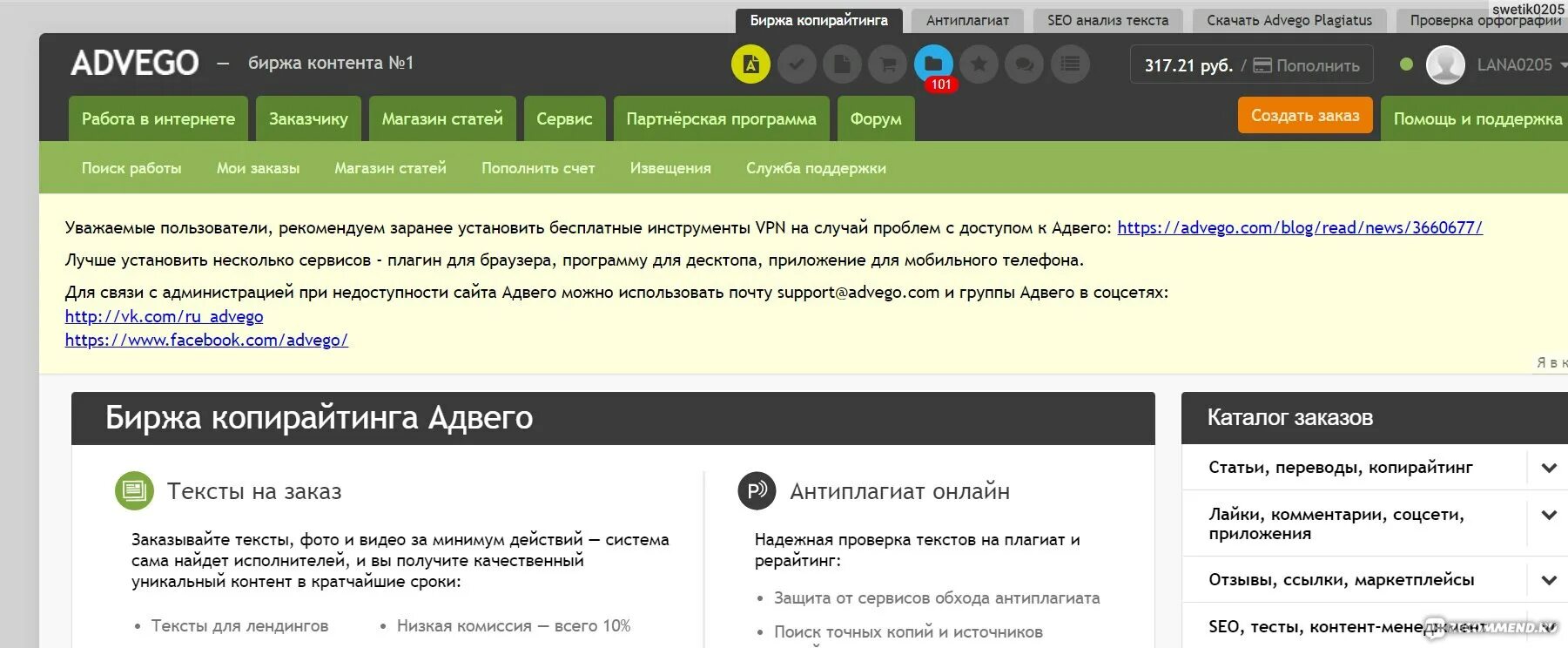1568x648 pixels.
Task: Open the Заказчику menu
Action: (308, 118)
